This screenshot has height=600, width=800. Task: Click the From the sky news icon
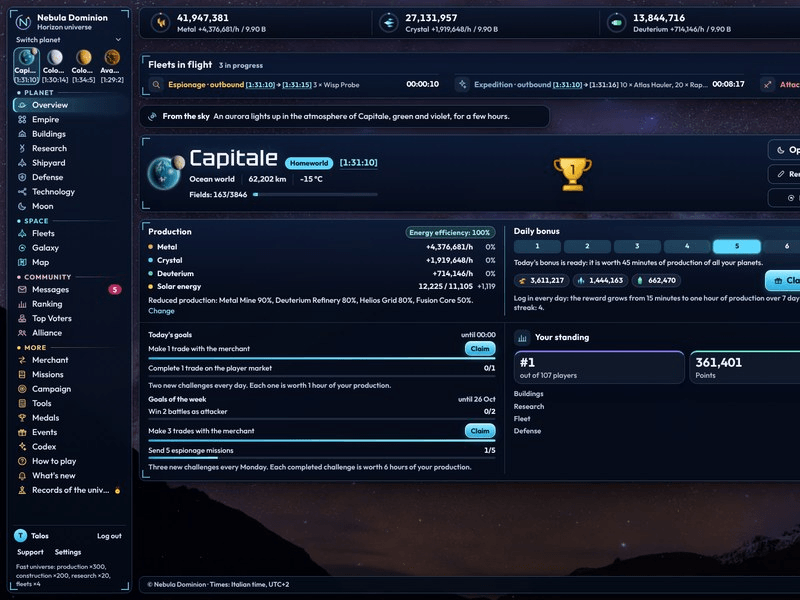(x=152, y=116)
